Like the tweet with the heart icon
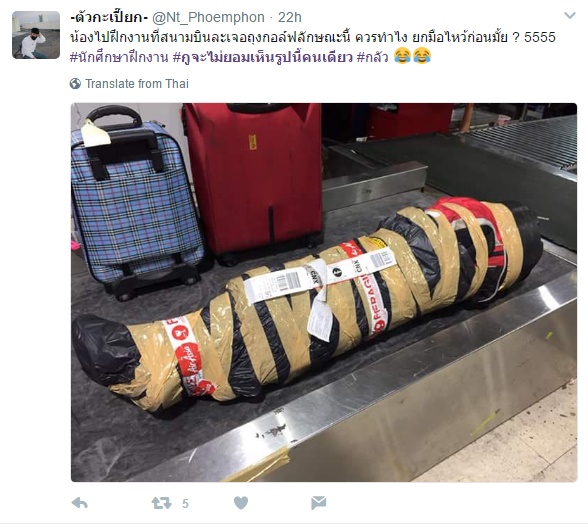 tap(241, 503)
